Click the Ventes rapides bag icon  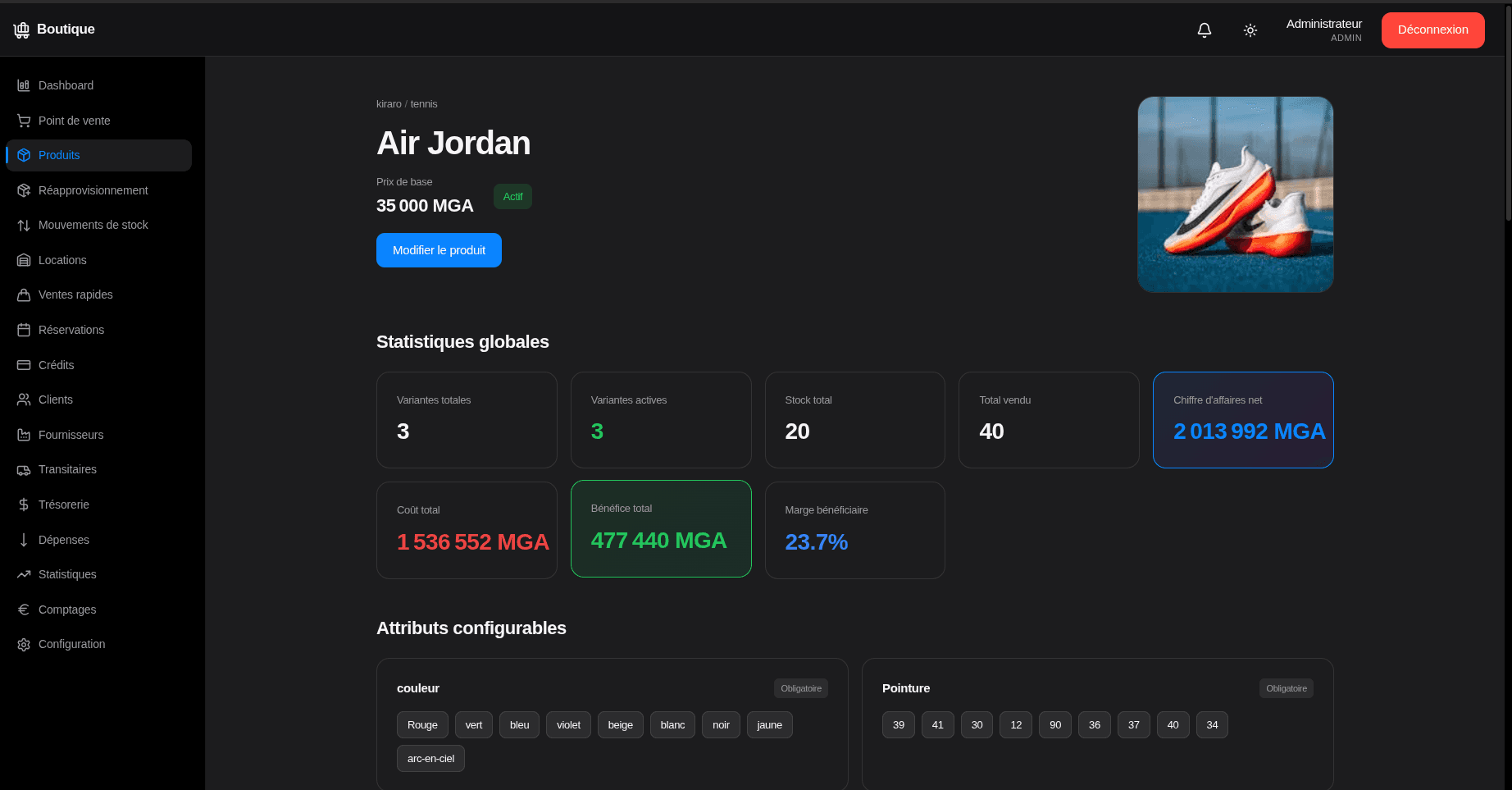(24, 295)
